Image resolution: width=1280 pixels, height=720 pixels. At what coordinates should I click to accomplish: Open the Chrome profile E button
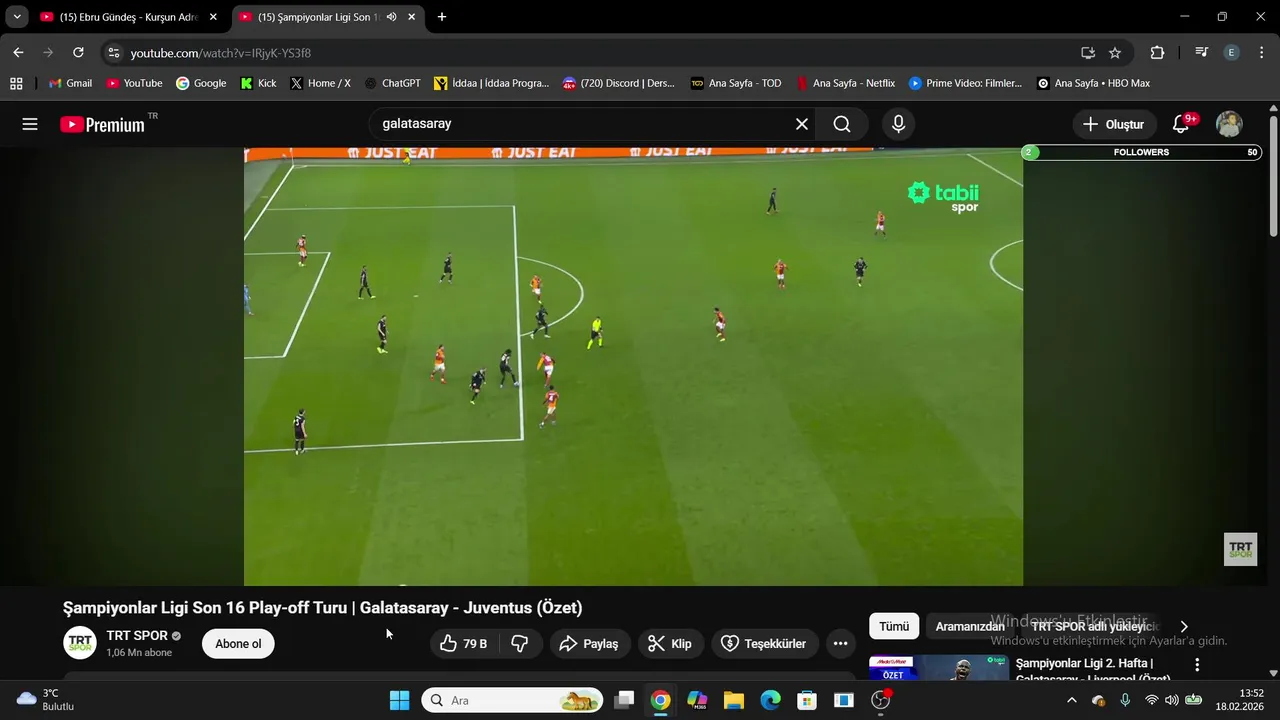point(1232,53)
